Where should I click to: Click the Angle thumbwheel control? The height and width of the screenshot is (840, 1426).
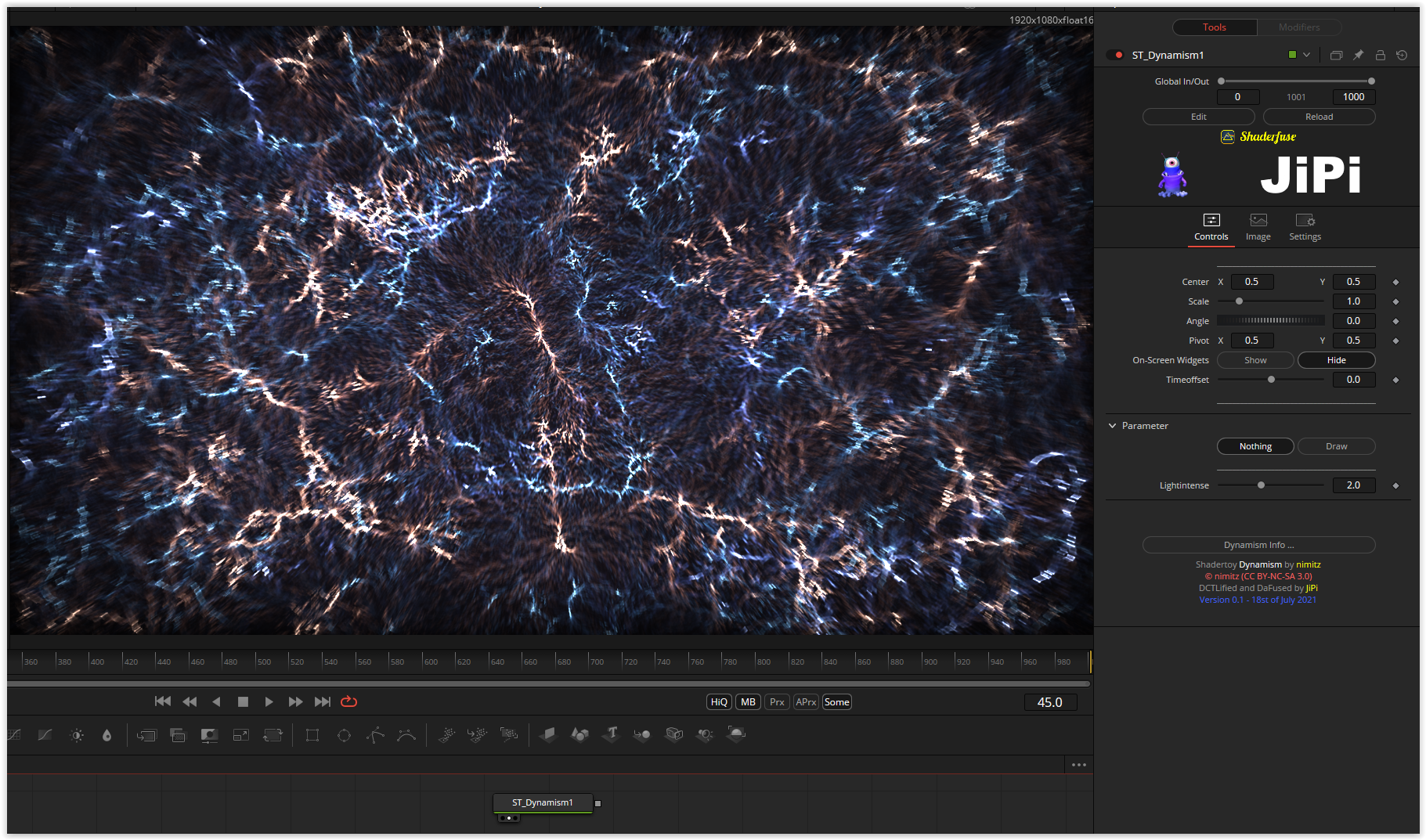(1271, 321)
